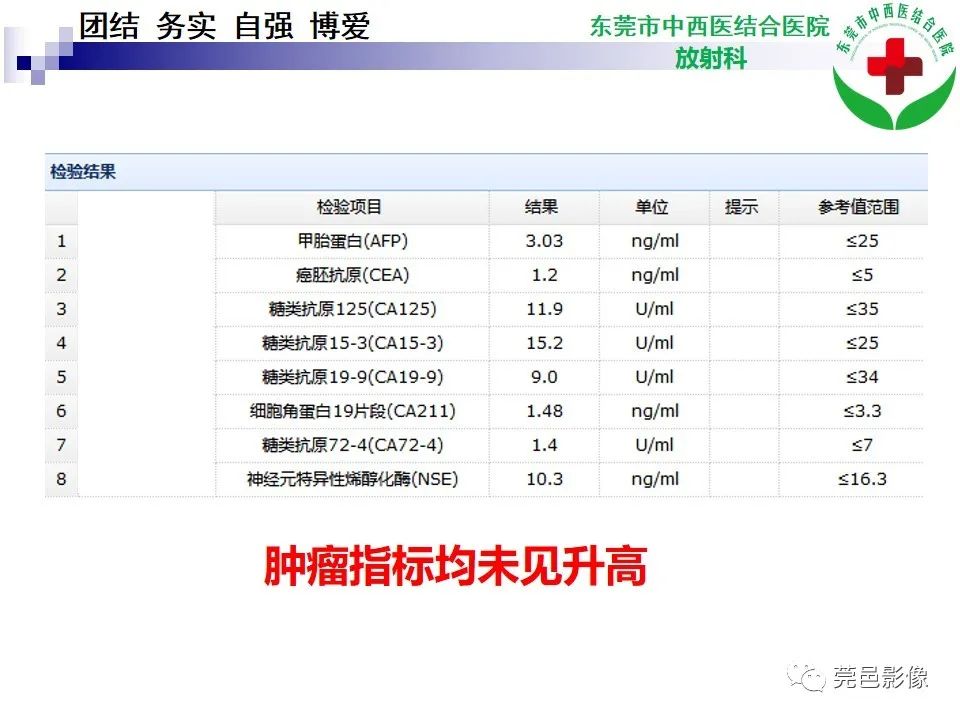Click the U/ml unit in the CA125 row
The width and height of the screenshot is (960, 720).
[x=654, y=309]
